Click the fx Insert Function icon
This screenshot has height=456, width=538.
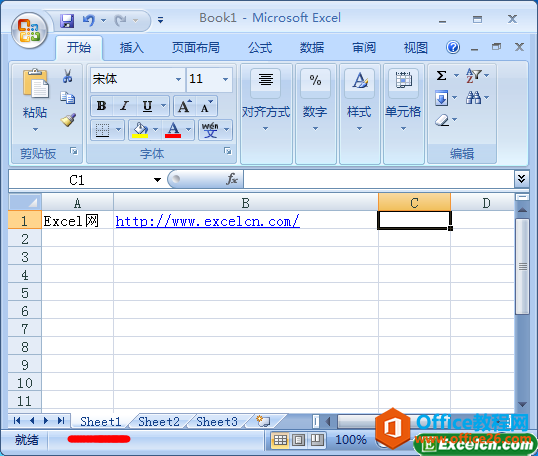232,179
